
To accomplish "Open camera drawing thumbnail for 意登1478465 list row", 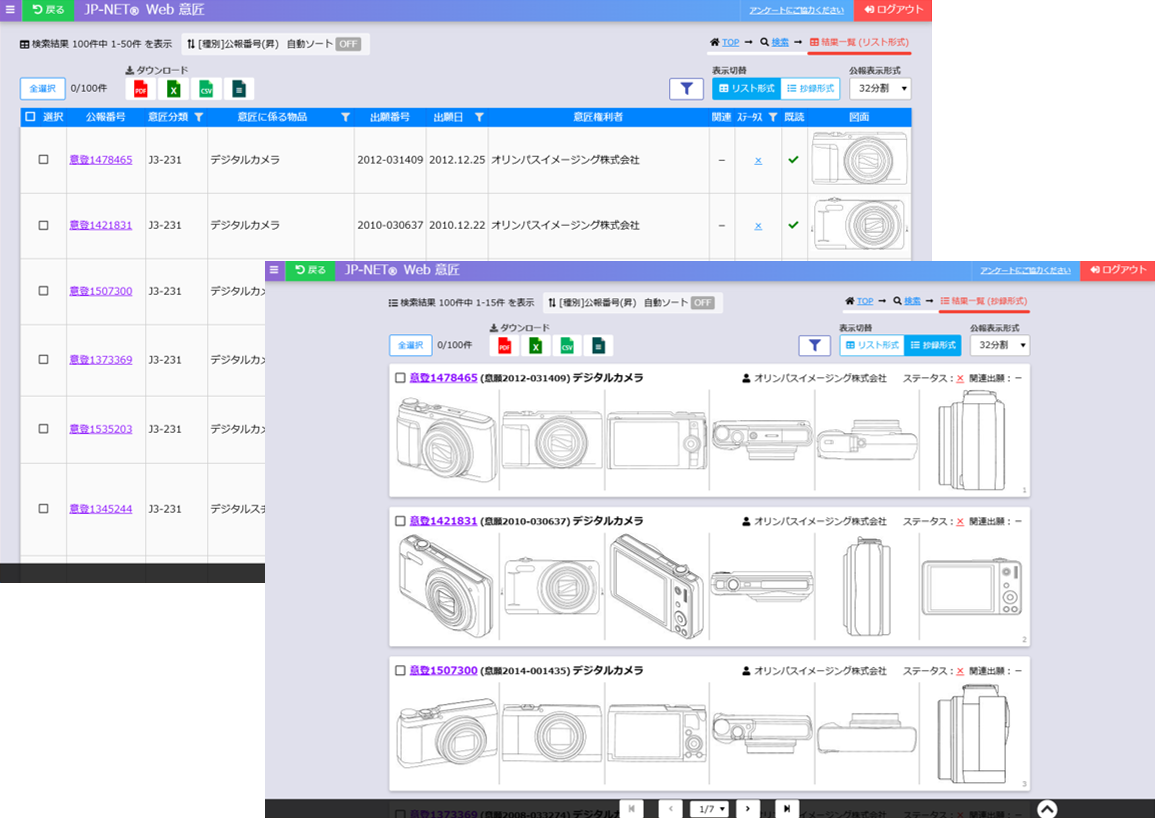I will pos(859,159).
